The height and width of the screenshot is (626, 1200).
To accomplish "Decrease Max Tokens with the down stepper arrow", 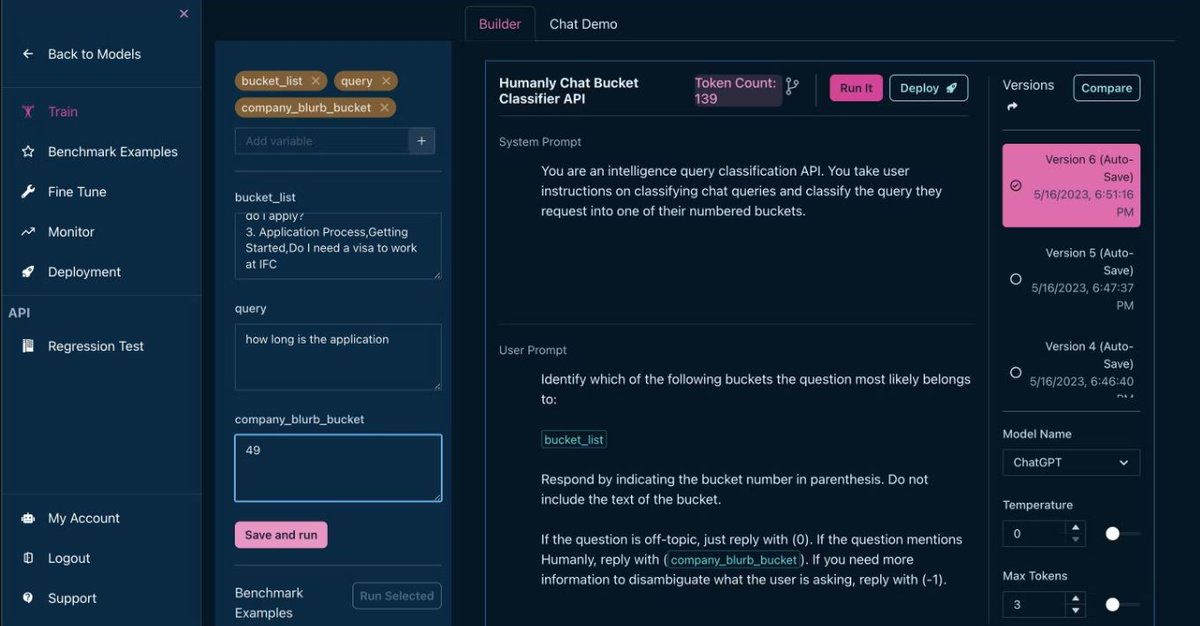I will point(1077,610).
